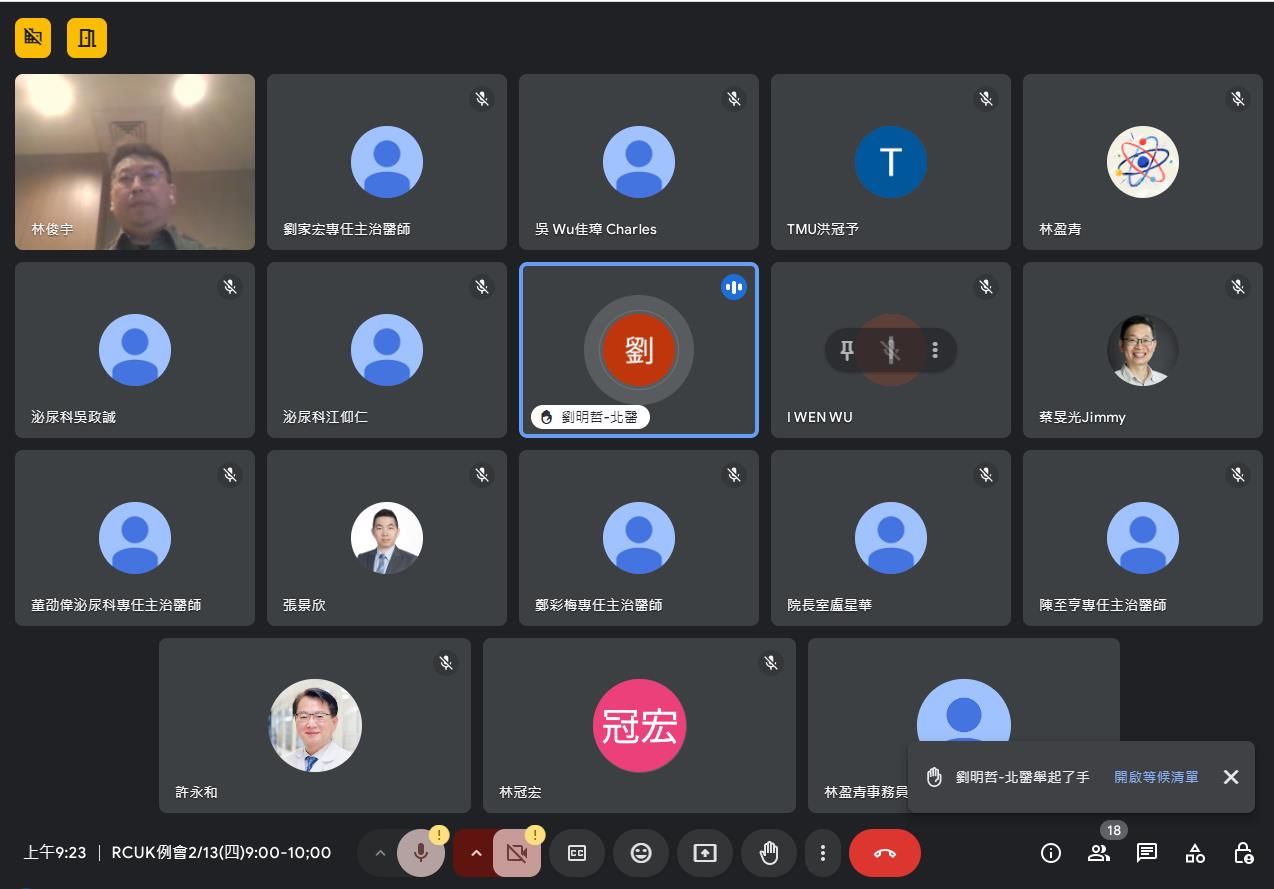Click the name 院長室盧星華
Viewport: 1274px width, 889px height.
pyautogui.click(x=829, y=605)
